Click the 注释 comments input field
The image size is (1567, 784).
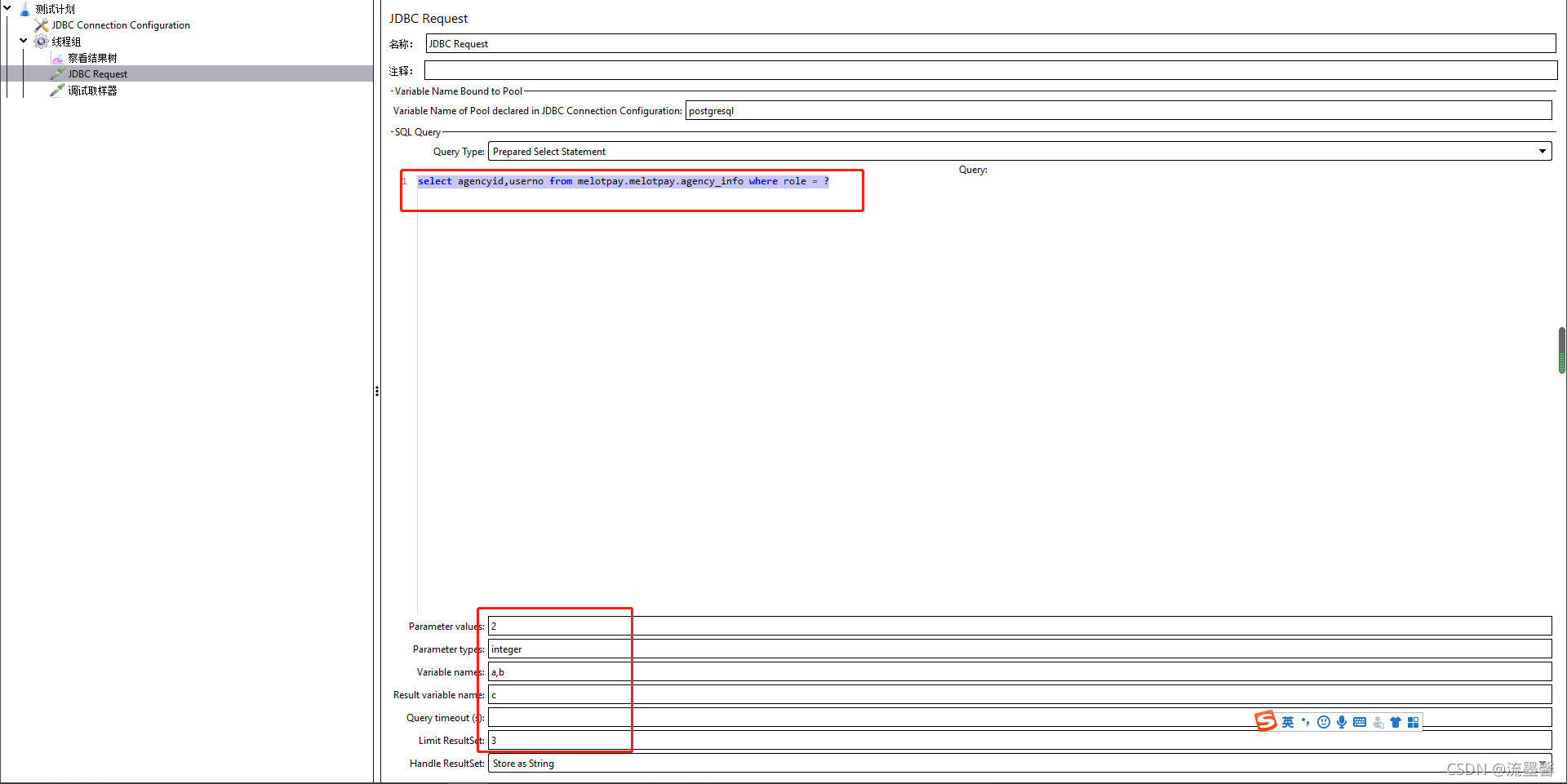point(991,70)
